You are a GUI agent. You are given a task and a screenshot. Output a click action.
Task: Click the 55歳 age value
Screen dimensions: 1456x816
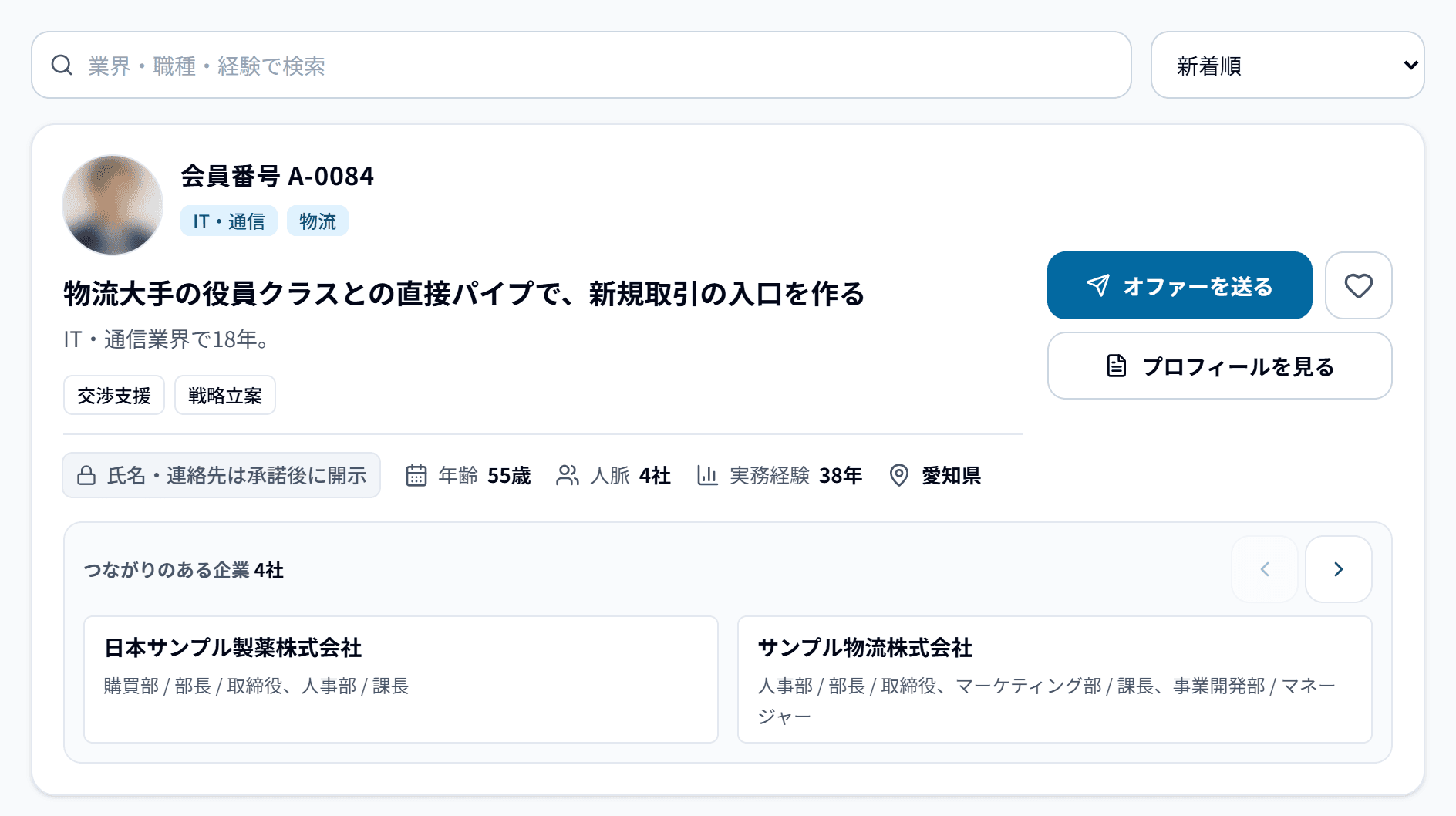pyautogui.click(x=509, y=475)
